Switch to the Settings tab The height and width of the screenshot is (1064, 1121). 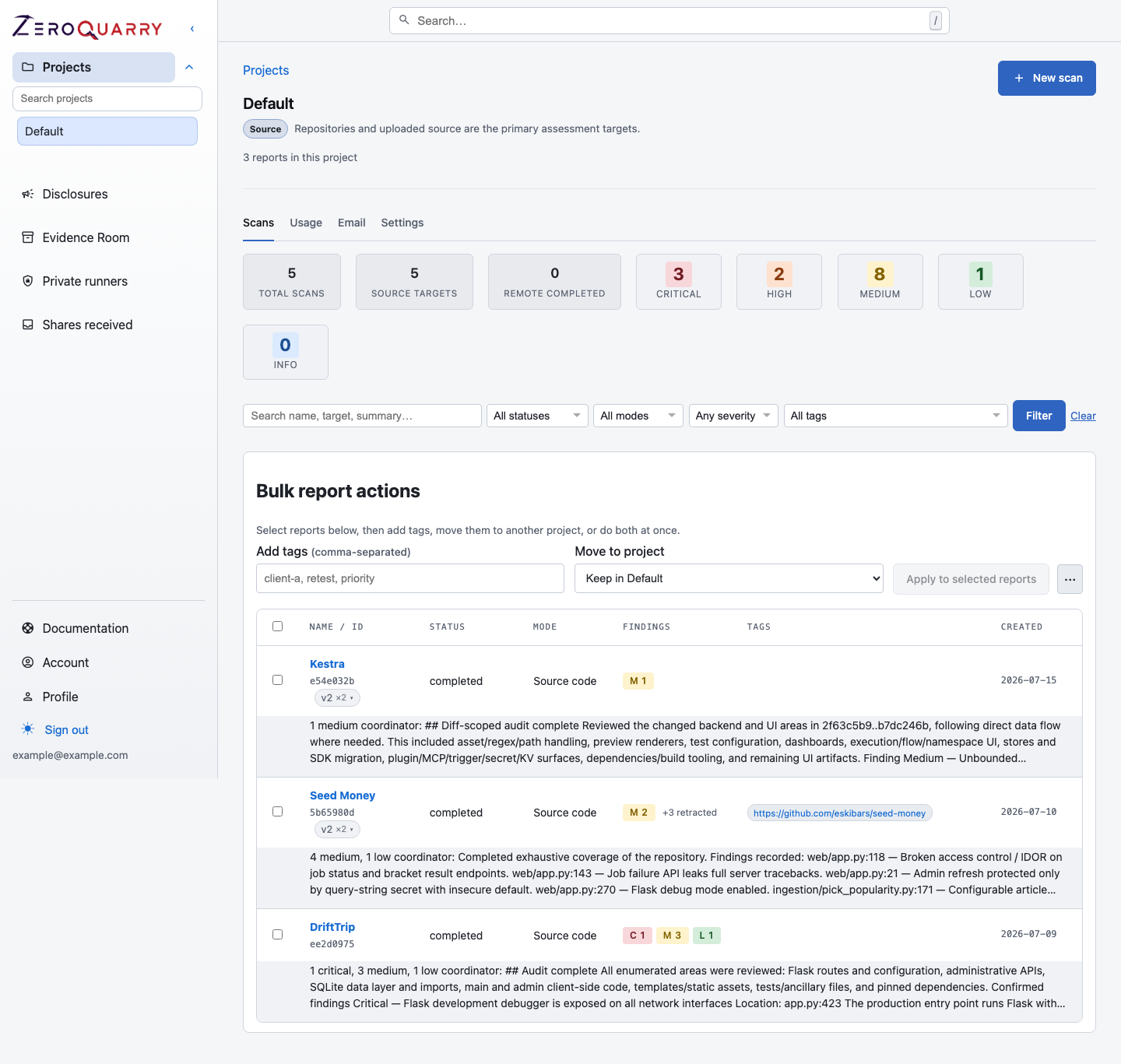point(402,223)
